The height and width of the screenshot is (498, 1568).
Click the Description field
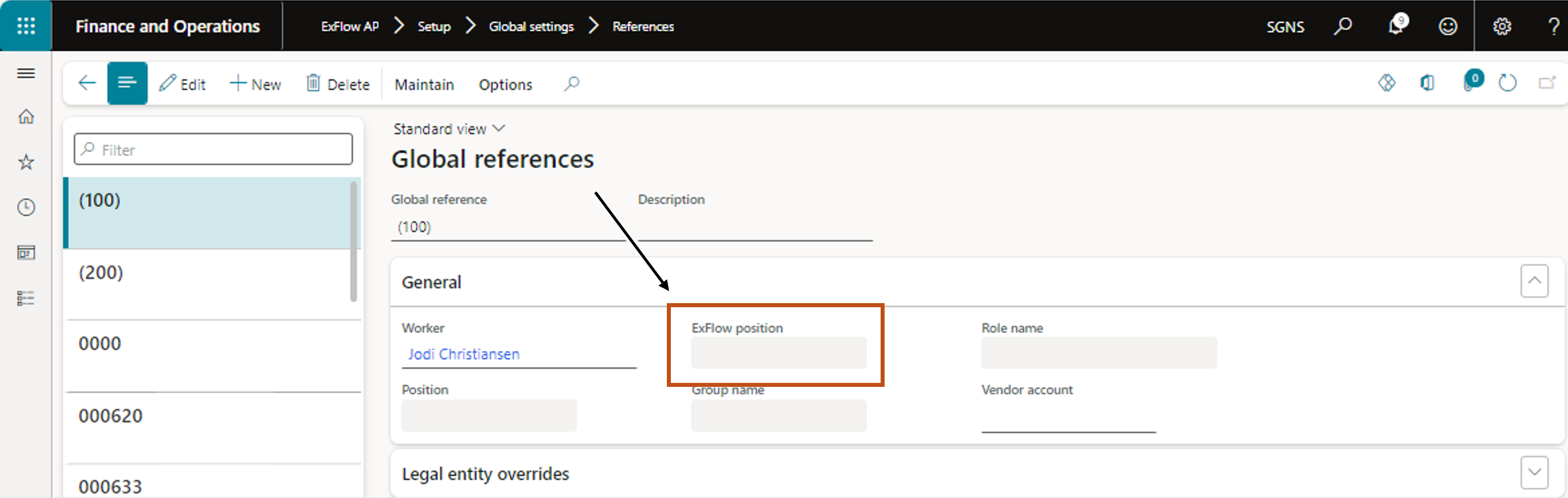tap(755, 227)
